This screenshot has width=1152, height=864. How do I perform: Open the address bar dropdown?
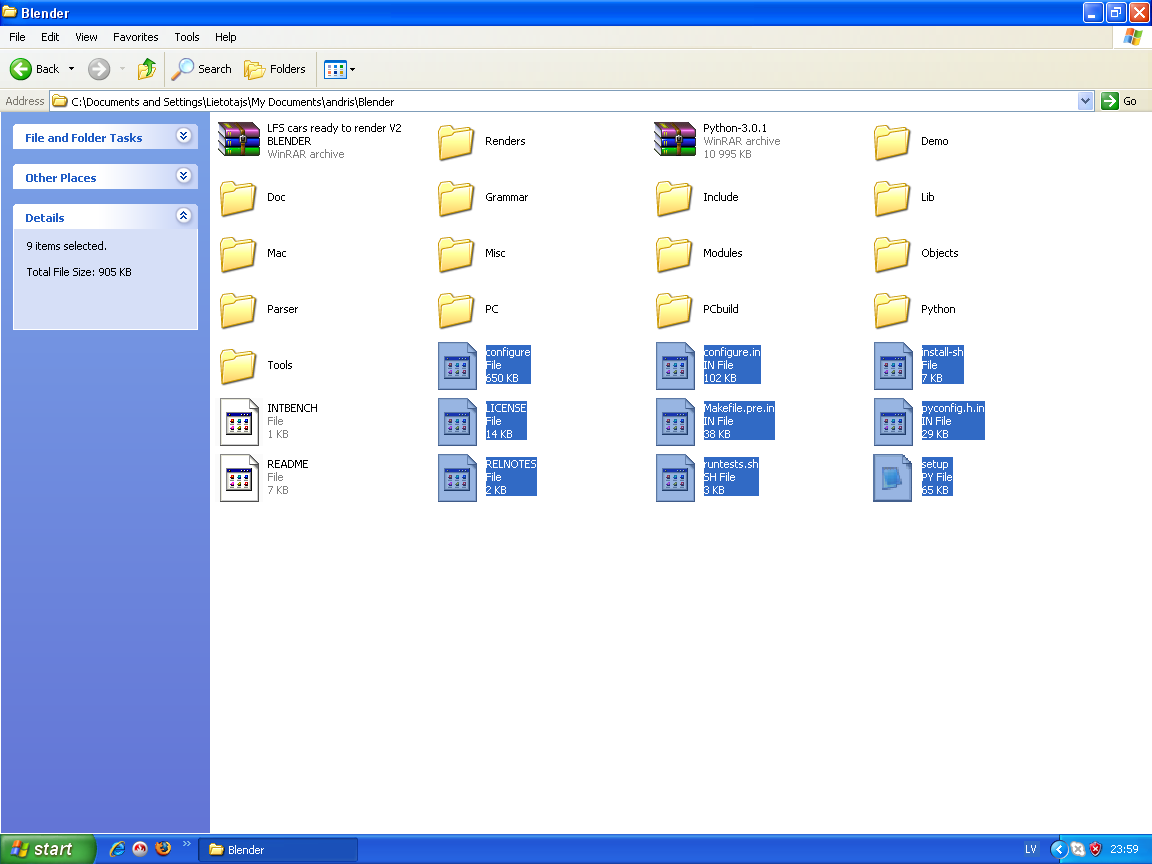[1085, 101]
